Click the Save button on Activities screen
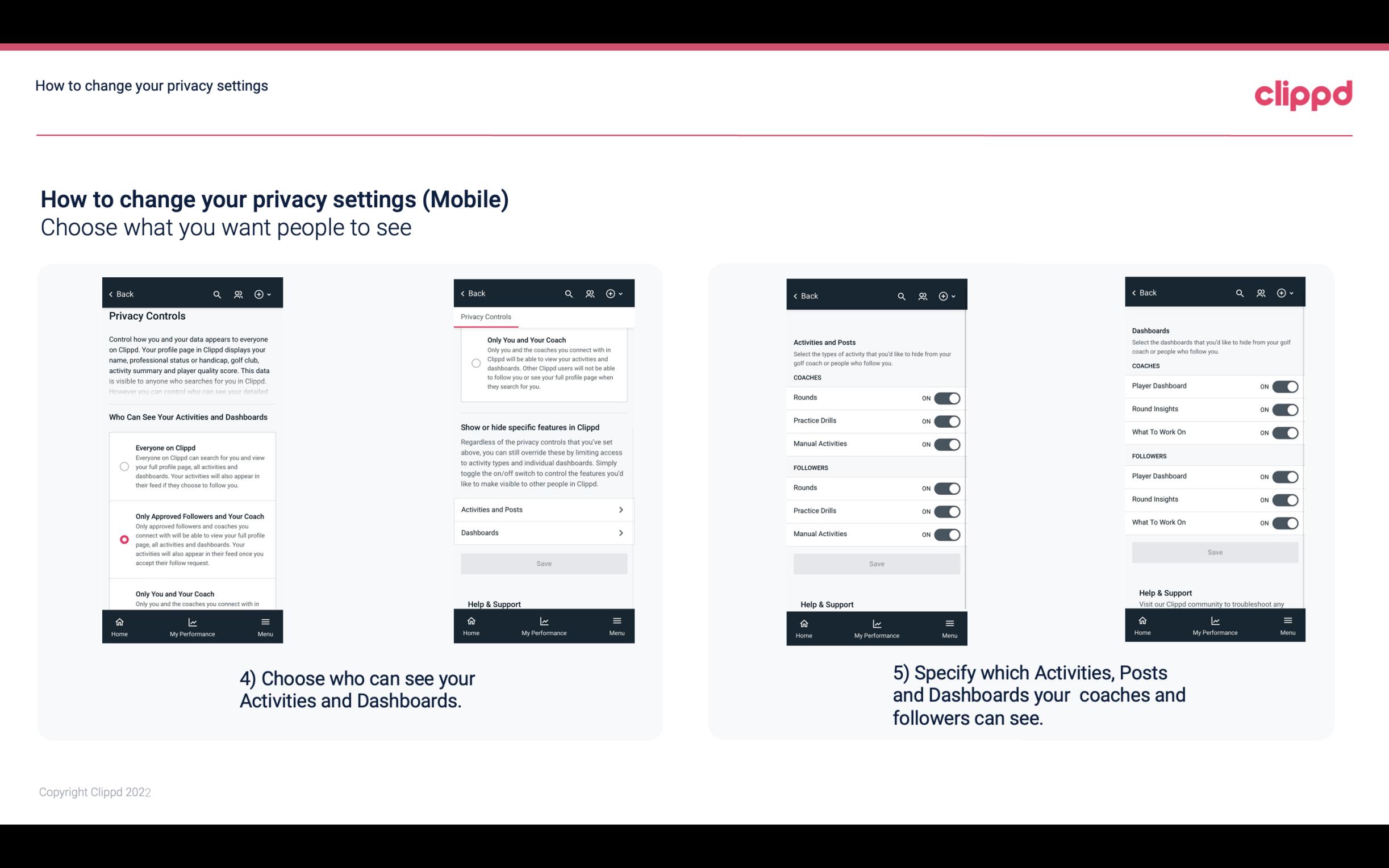The width and height of the screenshot is (1389, 868). [x=876, y=563]
